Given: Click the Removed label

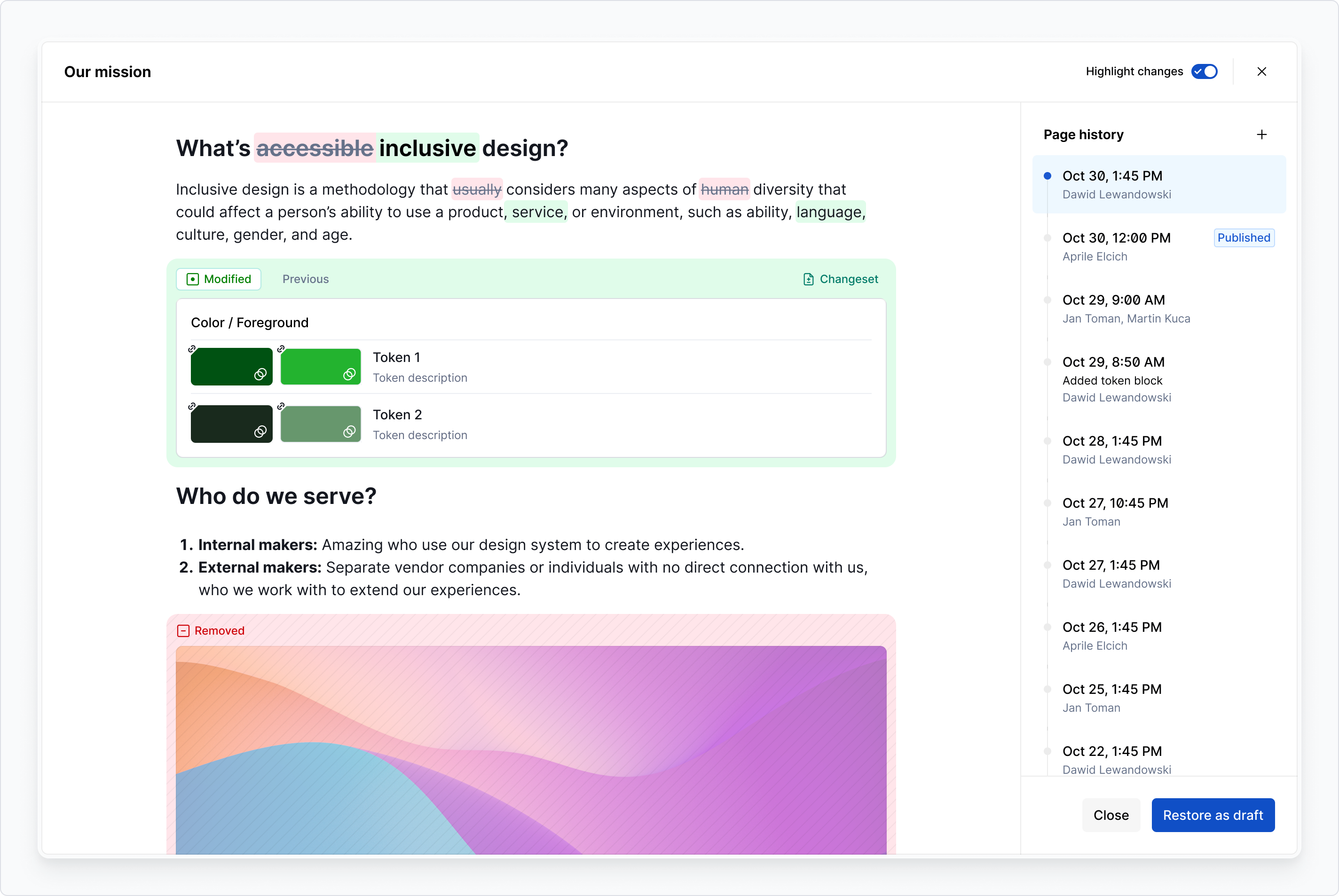Looking at the screenshot, I should [x=220, y=630].
